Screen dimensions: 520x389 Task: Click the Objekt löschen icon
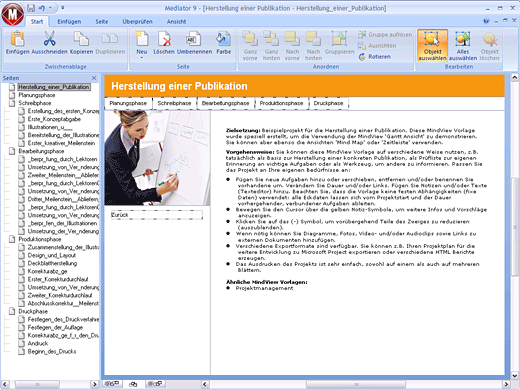[490, 38]
